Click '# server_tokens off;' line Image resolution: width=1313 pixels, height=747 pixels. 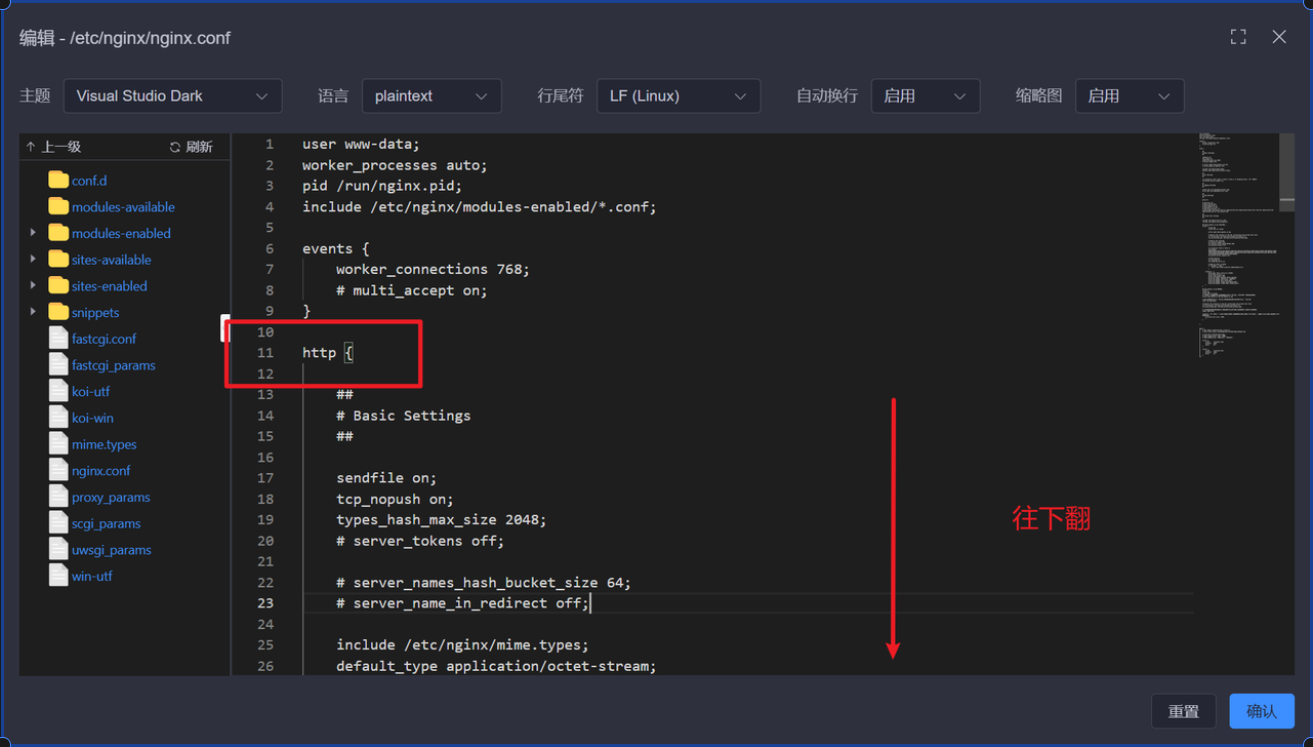(420, 541)
